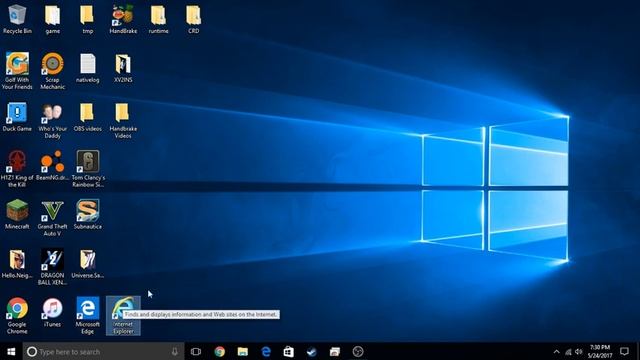Select the OBS videos folder
Screen dimensions: 640x360
(x=87, y=117)
